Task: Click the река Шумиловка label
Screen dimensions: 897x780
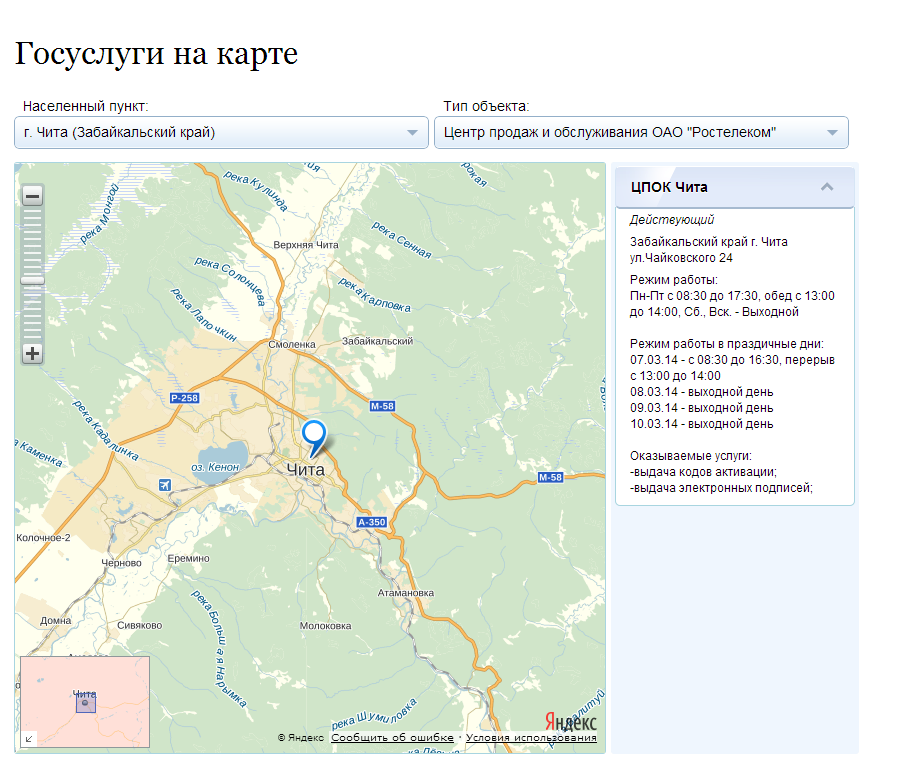Action: click(374, 714)
